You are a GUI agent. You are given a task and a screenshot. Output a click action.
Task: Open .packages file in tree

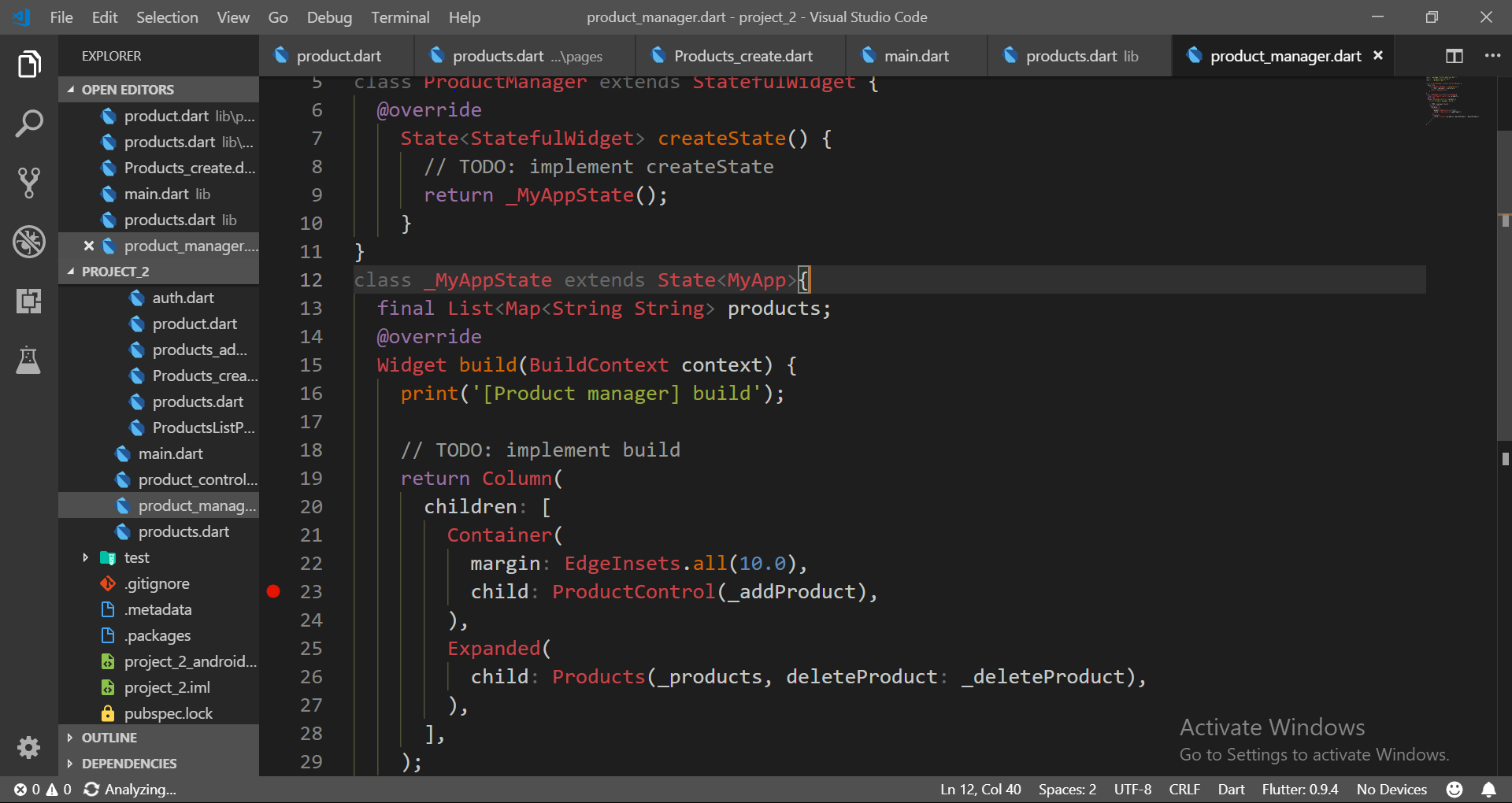click(158, 635)
